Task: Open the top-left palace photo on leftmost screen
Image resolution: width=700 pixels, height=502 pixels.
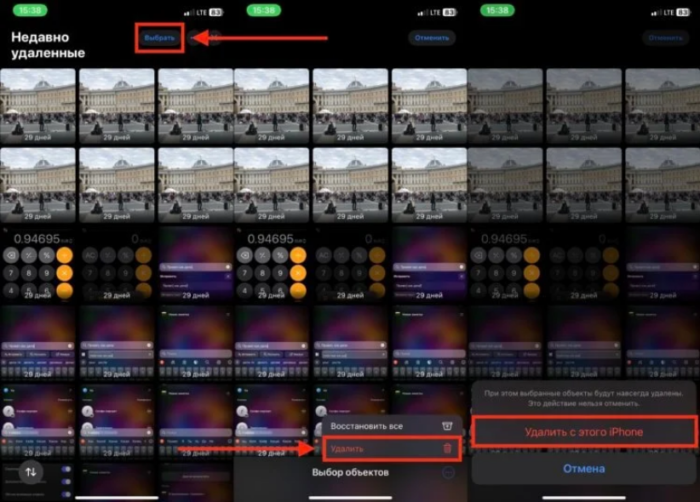Action: point(38,104)
